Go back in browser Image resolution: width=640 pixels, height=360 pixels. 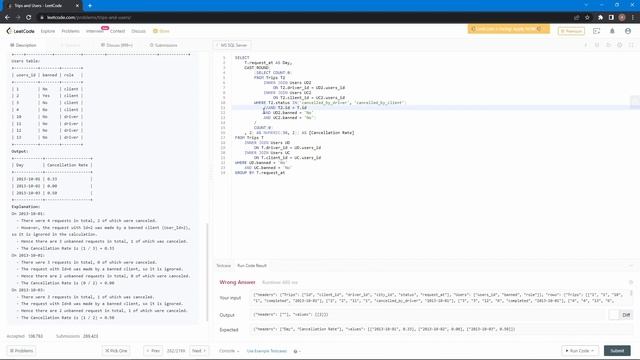7,18
